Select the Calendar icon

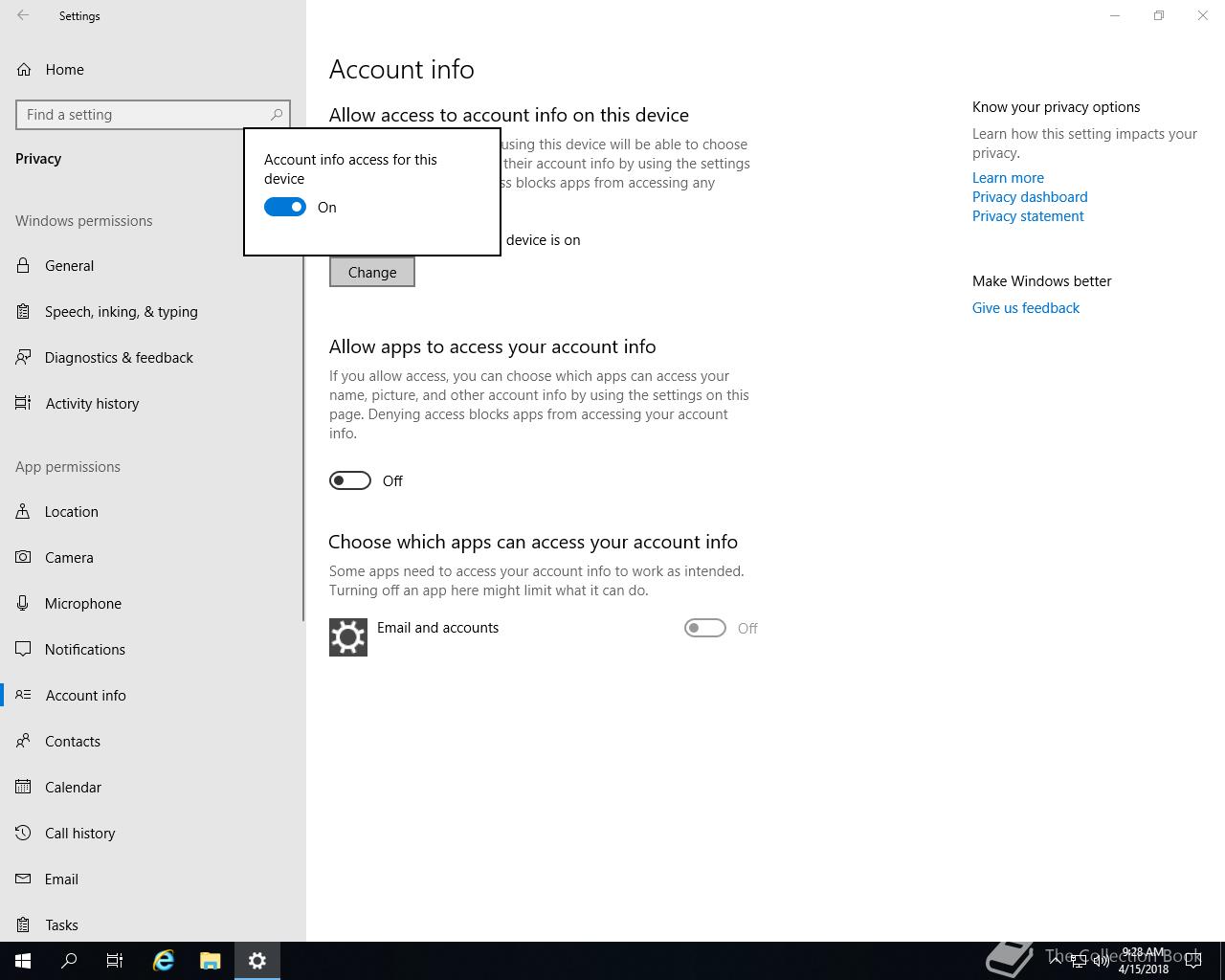click(23, 787)
